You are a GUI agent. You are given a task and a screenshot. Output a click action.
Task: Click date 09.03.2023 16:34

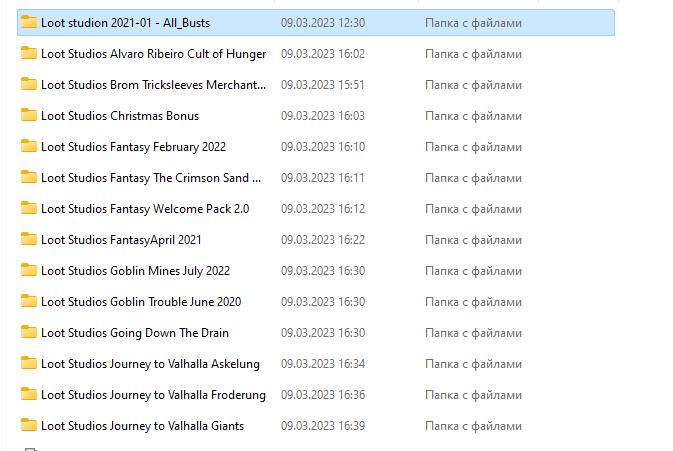point(323,364)
